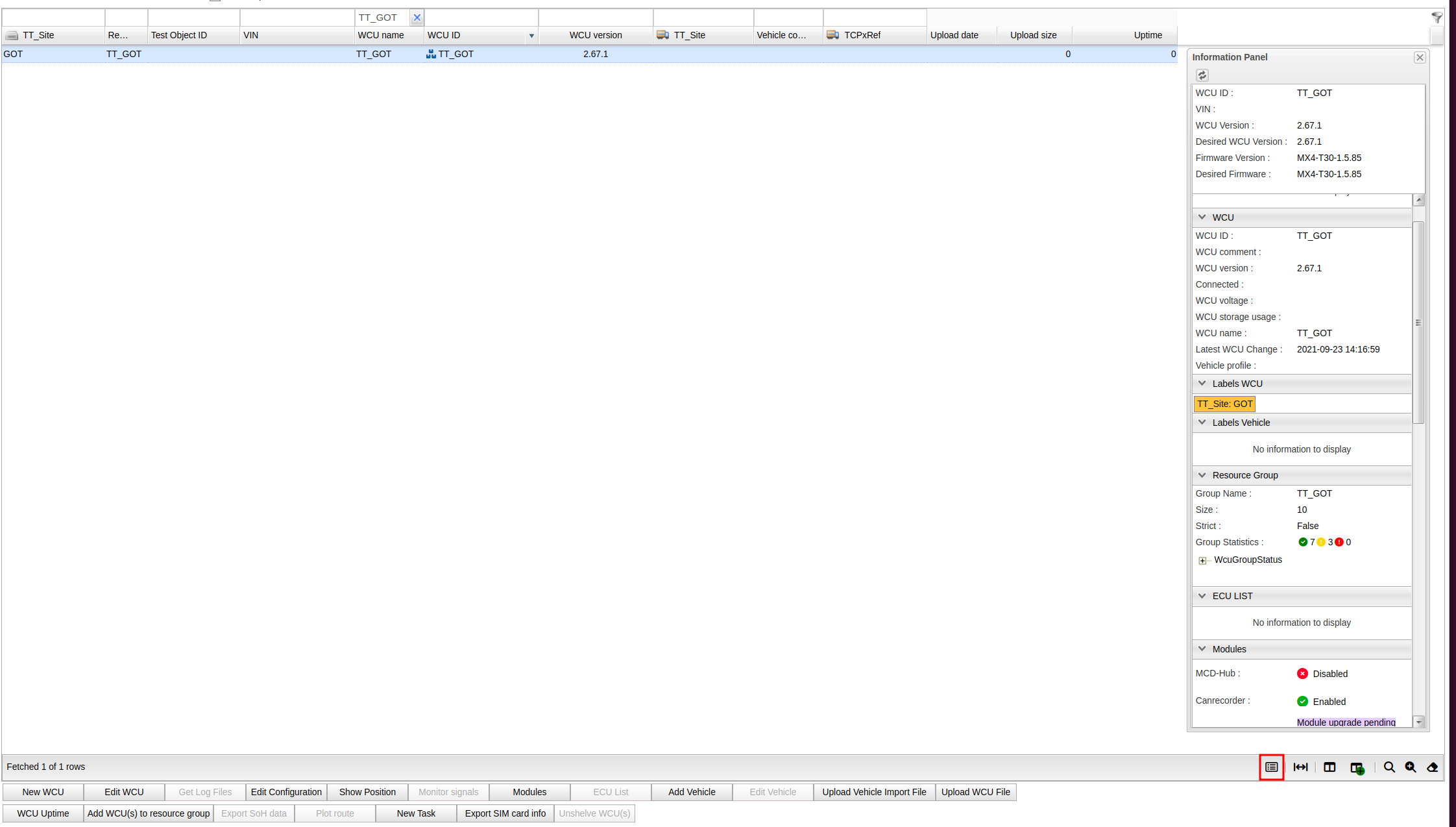Click the add column icon with green plus

(x=1357, y=768)
